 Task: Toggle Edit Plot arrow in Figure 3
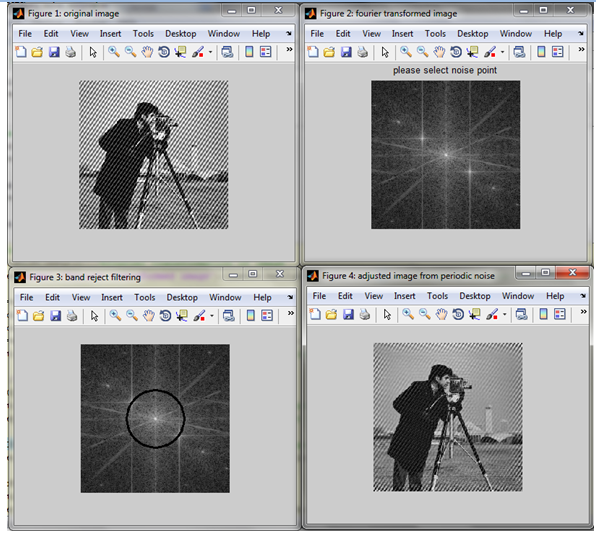(x=94, y=315)
